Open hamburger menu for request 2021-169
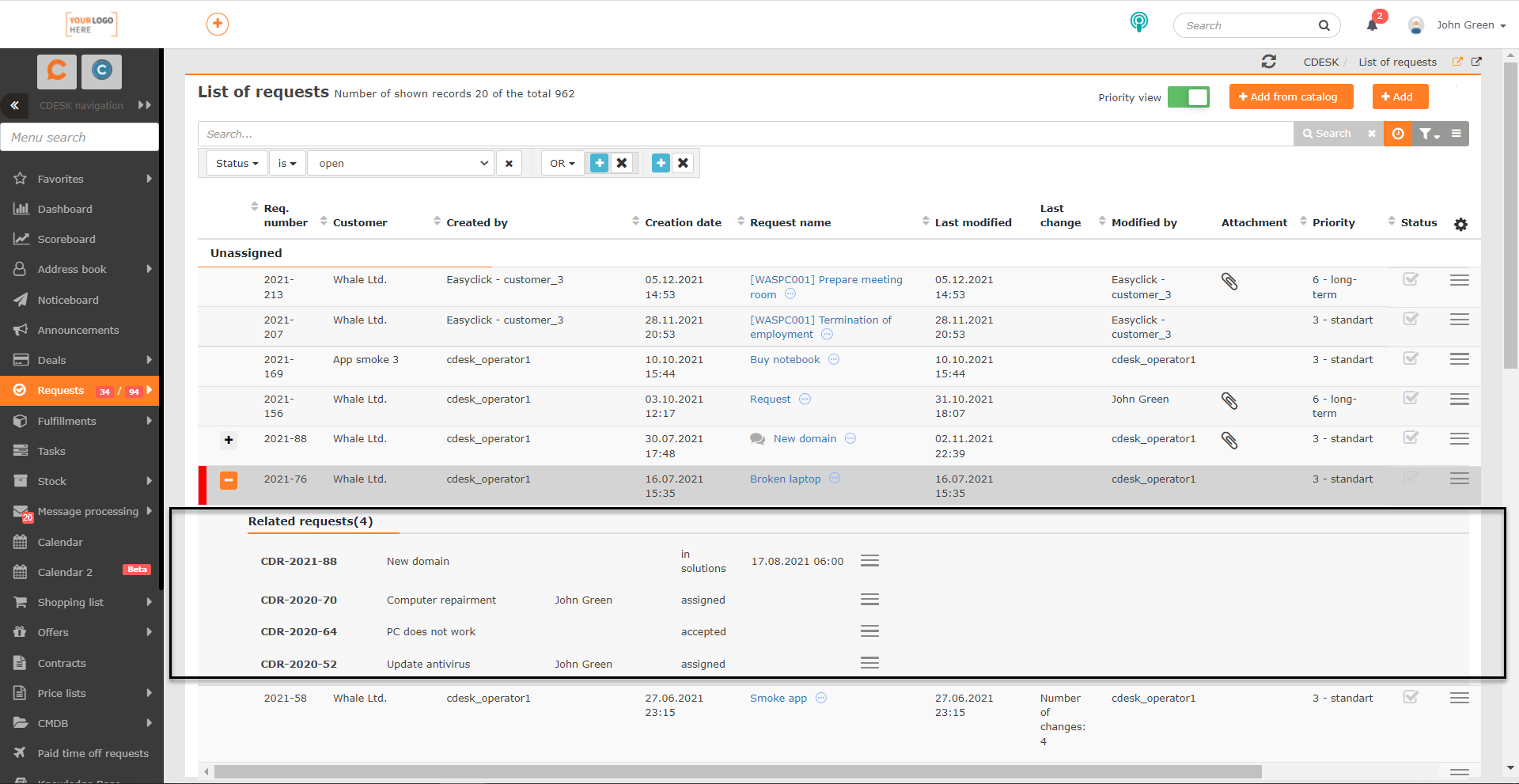The image size is (1519, 784). (1460, 359)
